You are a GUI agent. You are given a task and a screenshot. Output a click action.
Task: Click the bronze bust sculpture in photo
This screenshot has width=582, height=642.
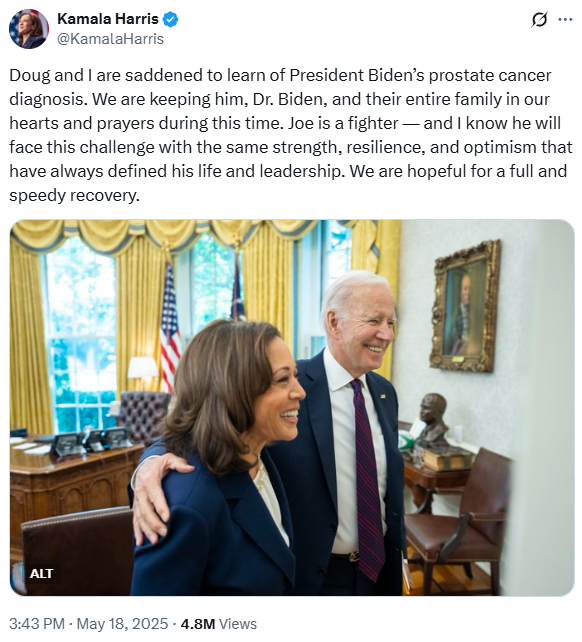(x=431, y=422)
